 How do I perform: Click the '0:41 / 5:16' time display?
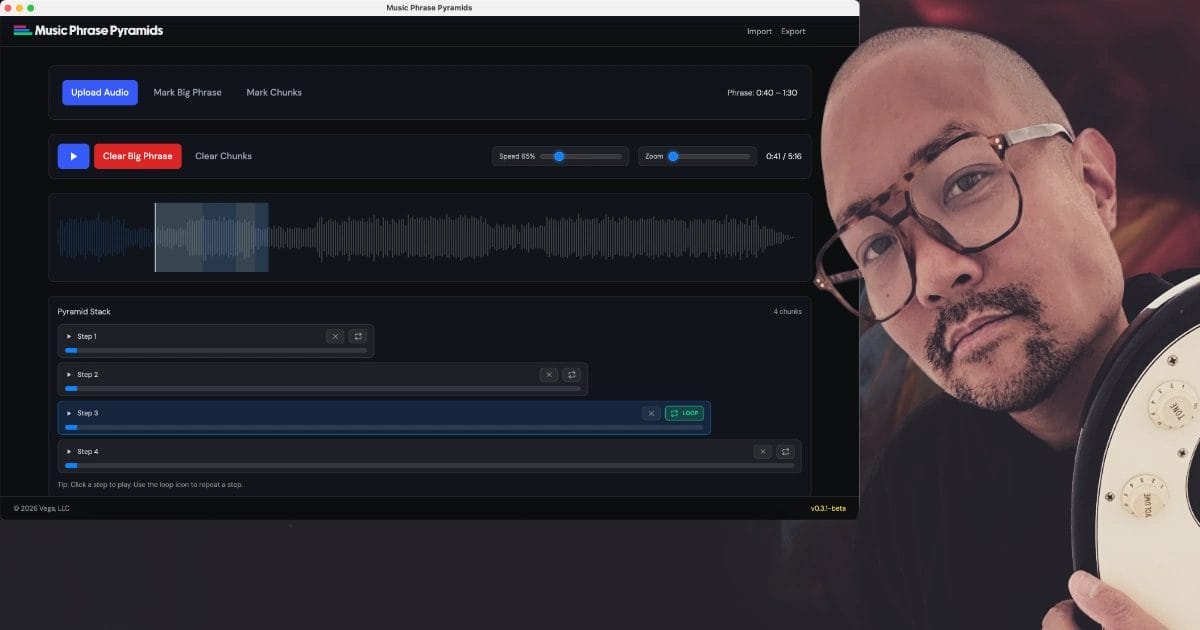pyautogui.click(x=784, y=156)
